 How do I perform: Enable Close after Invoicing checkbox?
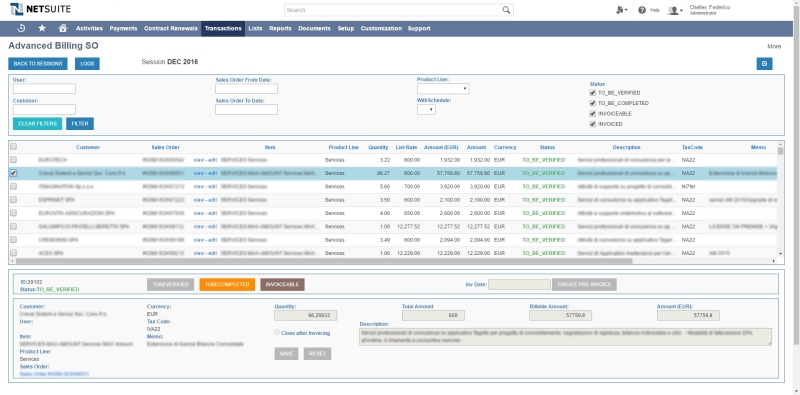click(x=277, y=332)
